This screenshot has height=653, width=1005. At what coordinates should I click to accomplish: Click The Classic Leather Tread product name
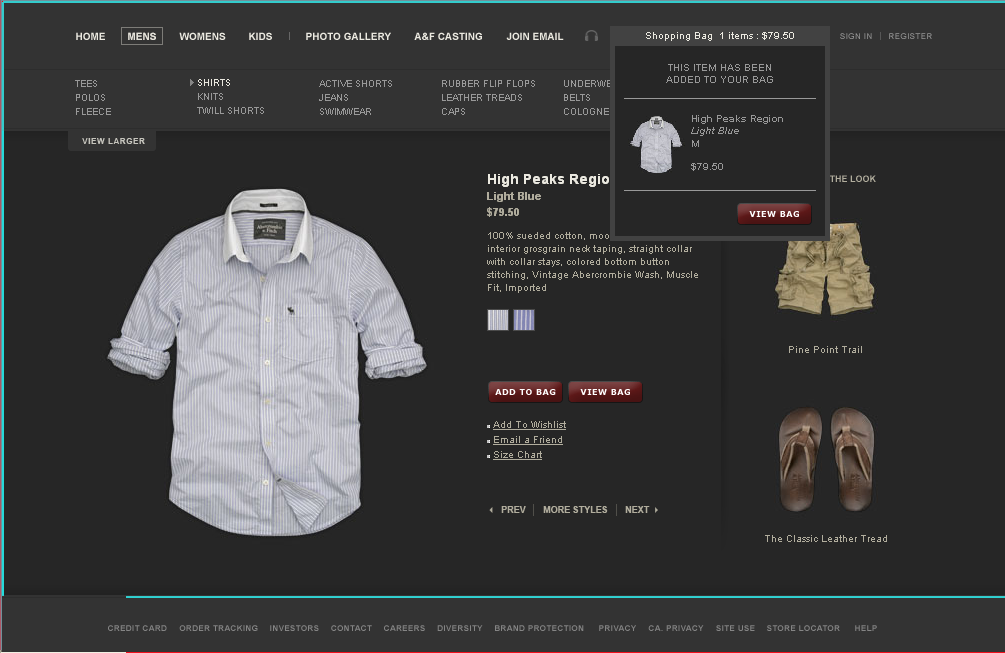826,539
